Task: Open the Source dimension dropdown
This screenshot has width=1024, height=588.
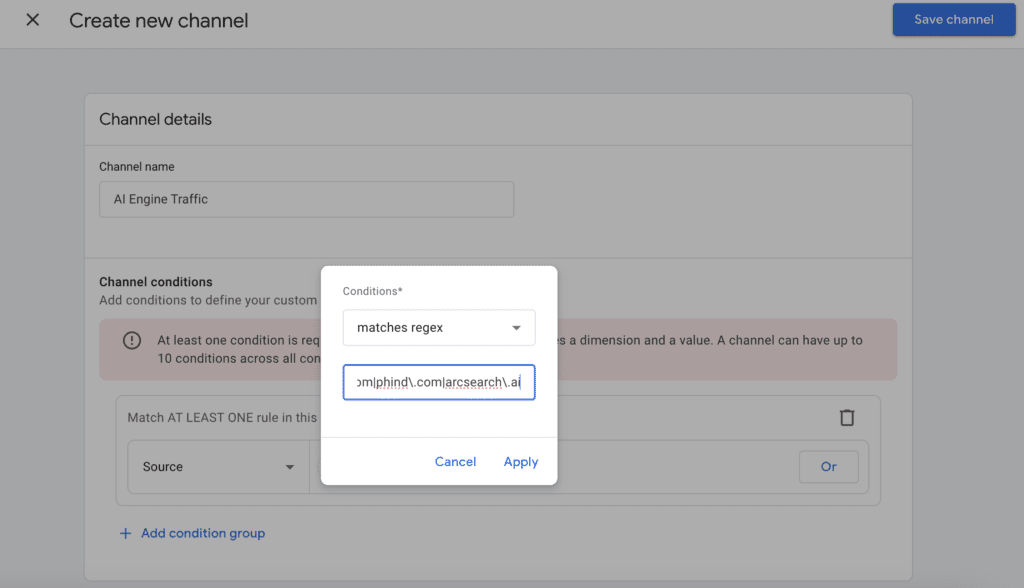Action: coord(218,466)
